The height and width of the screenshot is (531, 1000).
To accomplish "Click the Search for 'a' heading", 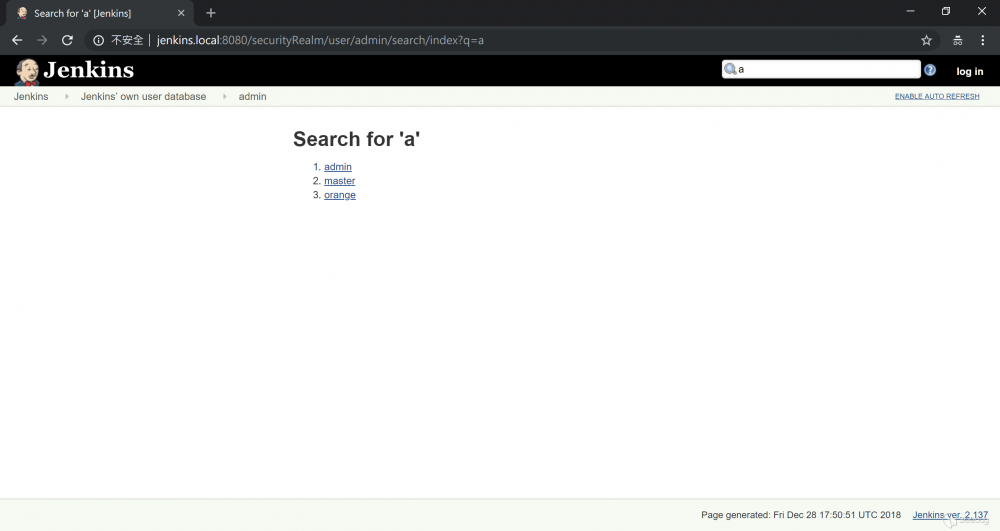I will (x=357, y=139).
